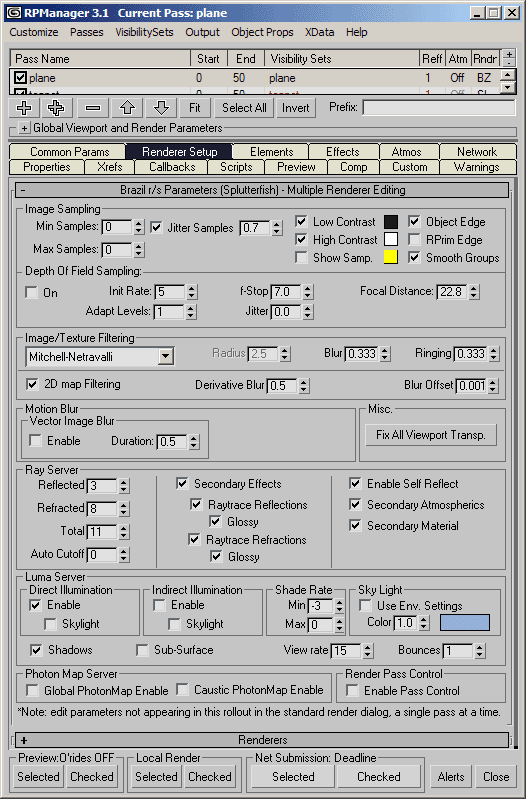Viewport: 526px width, 799px height.
Task: Open the Alerts button
Action: point(451,777)
